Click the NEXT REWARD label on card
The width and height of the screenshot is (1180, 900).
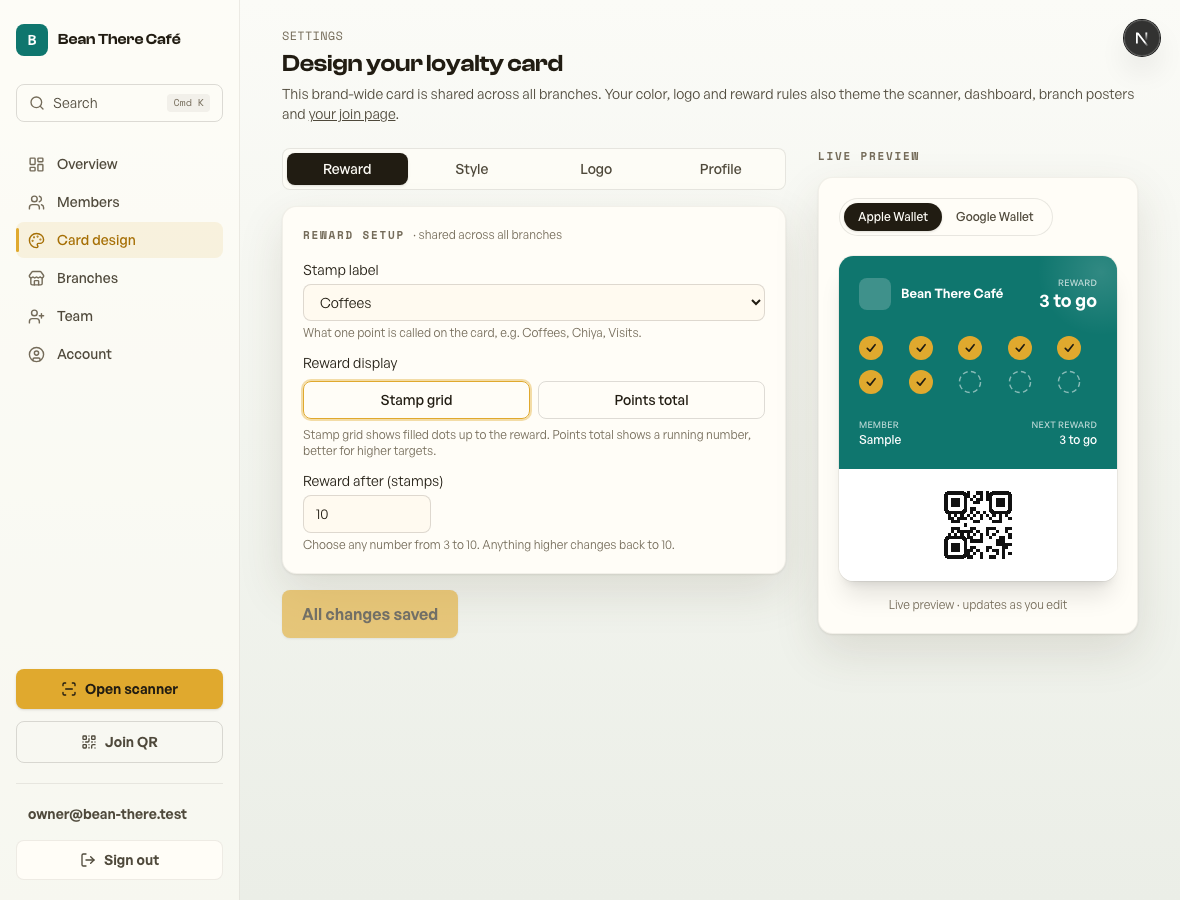[x=1063, y=425]
